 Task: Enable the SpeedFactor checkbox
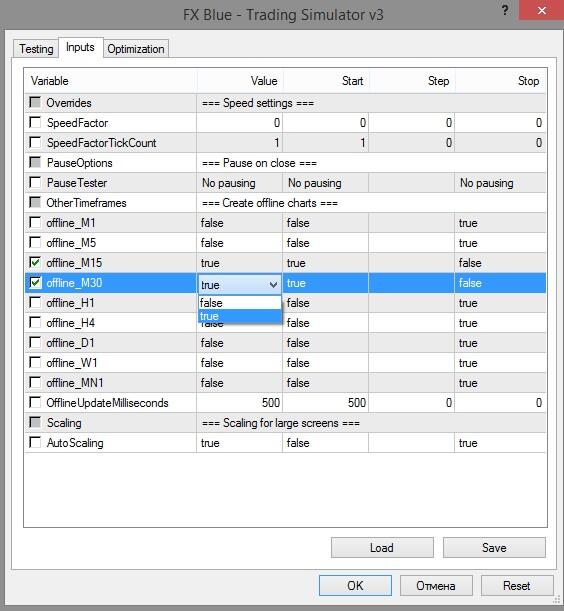coord(35,122)
